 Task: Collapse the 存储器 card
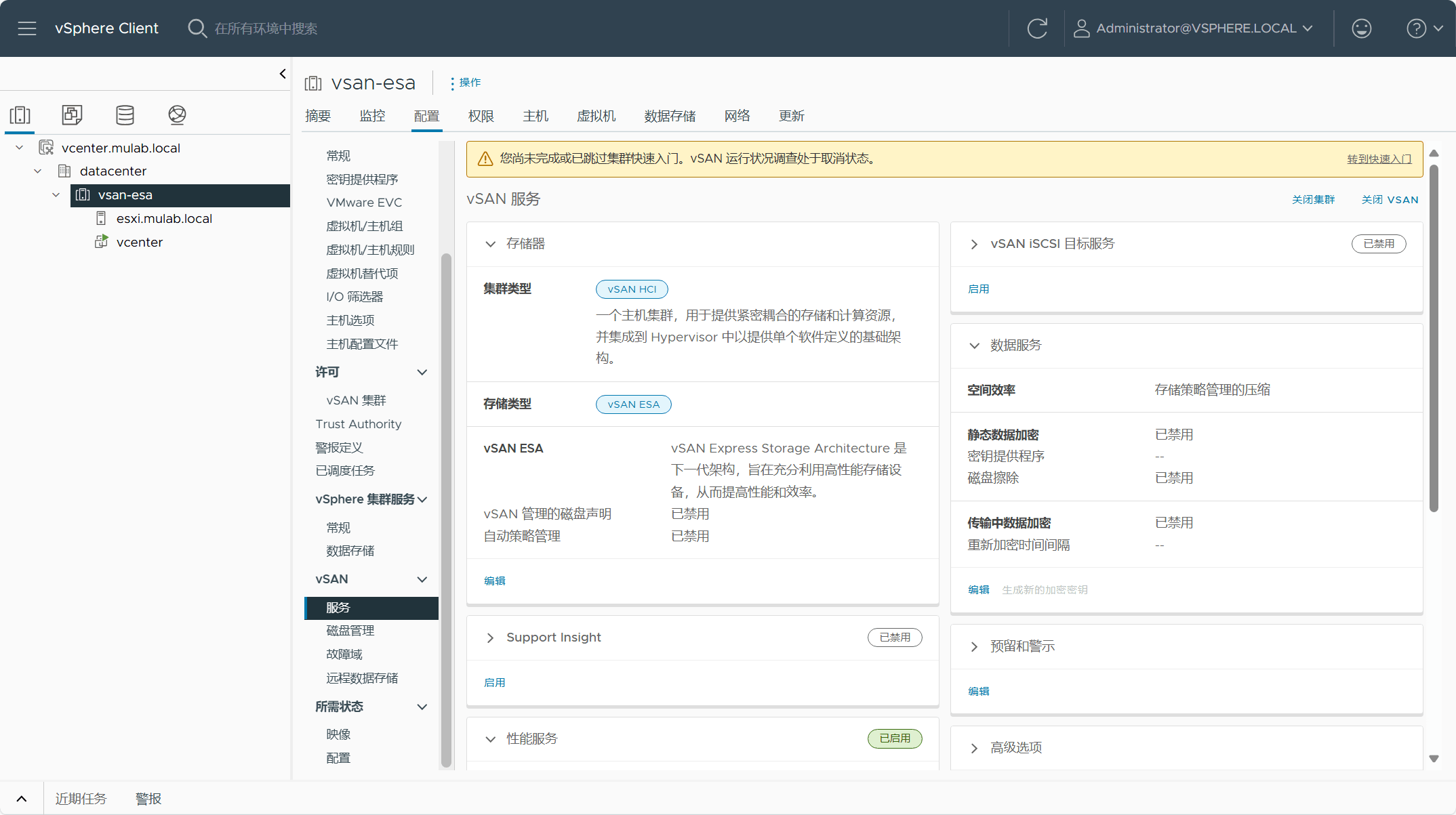coord(491,244)
